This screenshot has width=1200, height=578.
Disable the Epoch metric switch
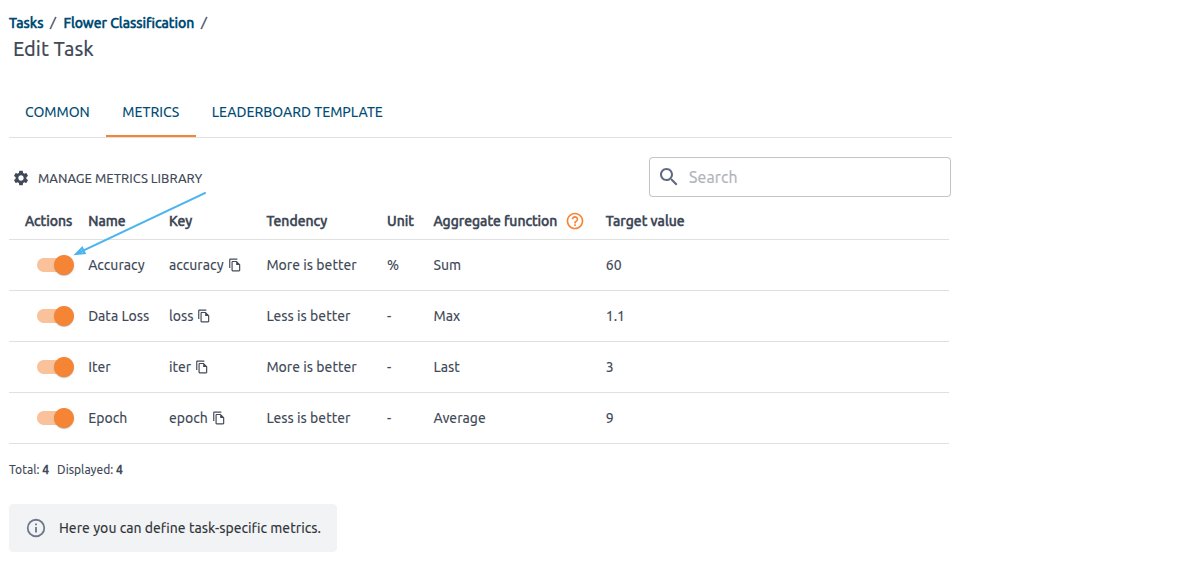(x=55, y=418)
